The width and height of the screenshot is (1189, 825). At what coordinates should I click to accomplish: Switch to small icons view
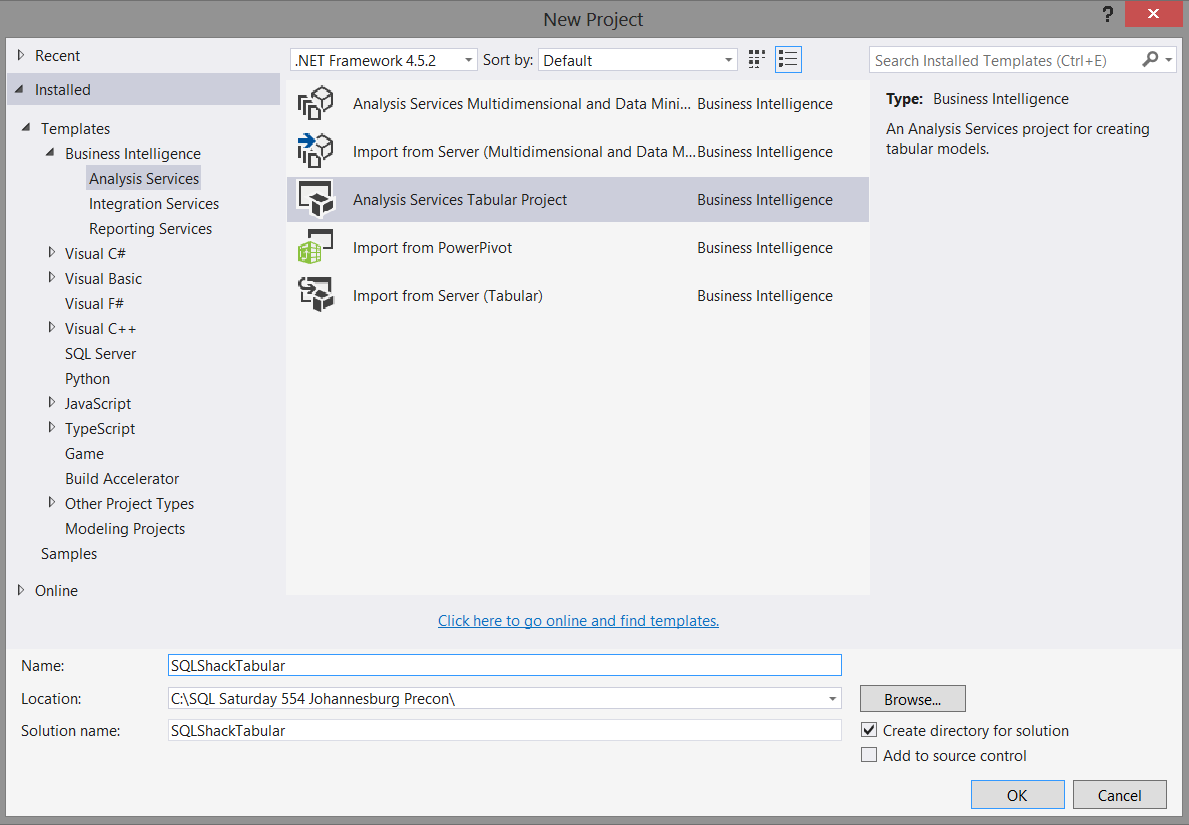tap(757, 60)
